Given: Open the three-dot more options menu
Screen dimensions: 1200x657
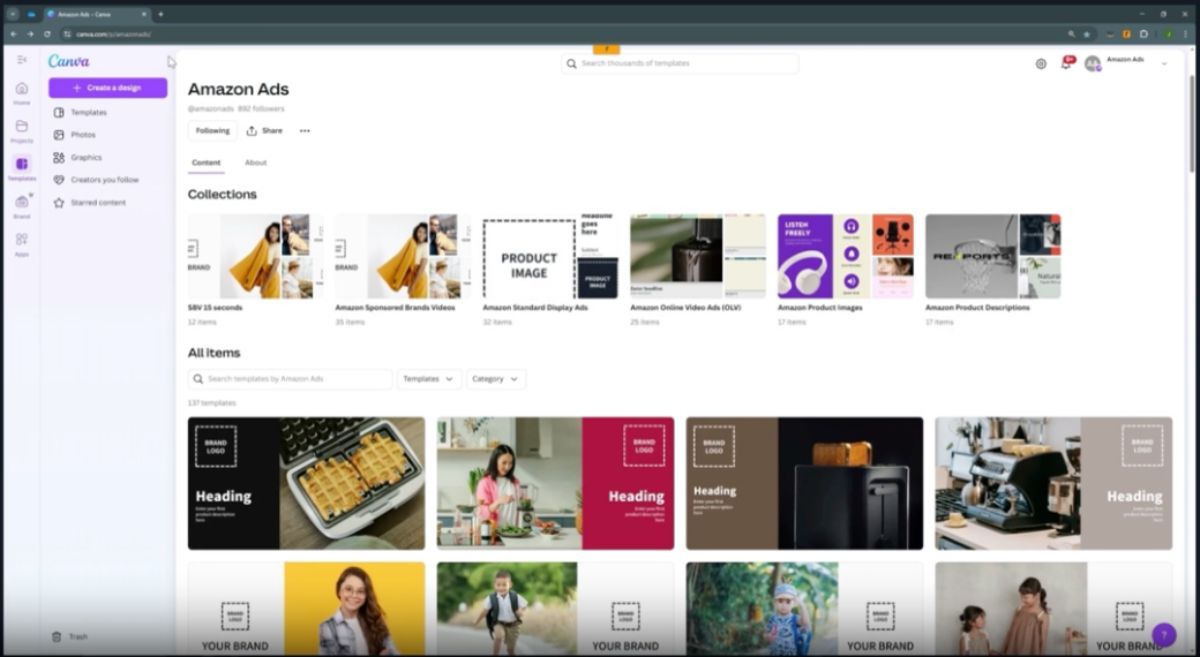Looking at the screenshot, I should click(x=305, y=131).
